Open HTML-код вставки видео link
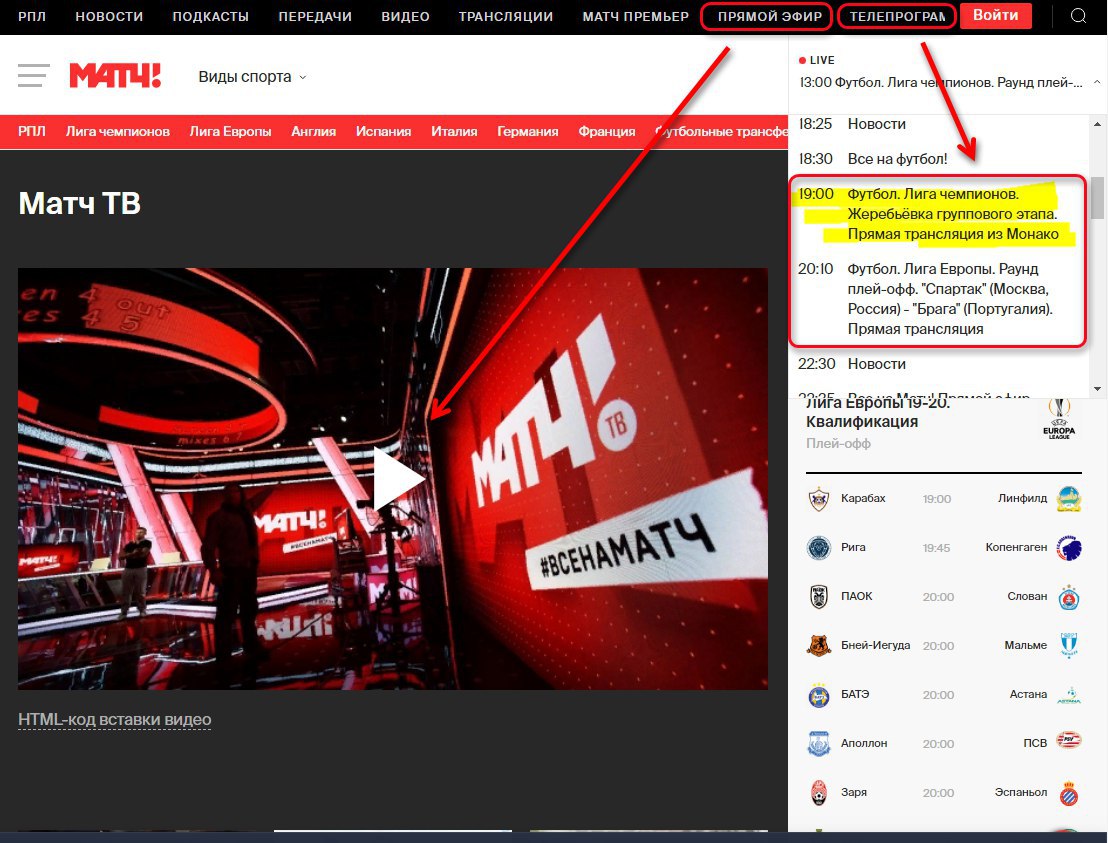Image resolution: width=1108 pixels, height=843 pixels. pyautogui.click(x=114, y=719)
